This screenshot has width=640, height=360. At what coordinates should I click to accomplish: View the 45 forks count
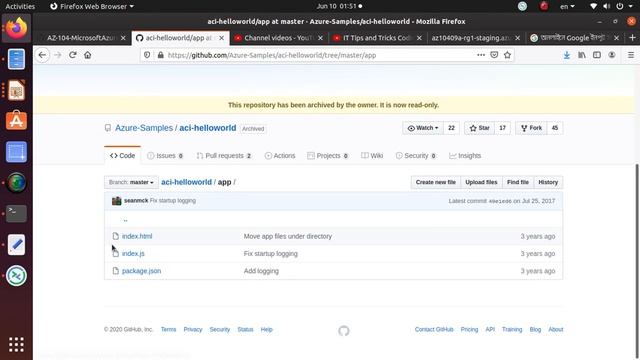[555, 128]
